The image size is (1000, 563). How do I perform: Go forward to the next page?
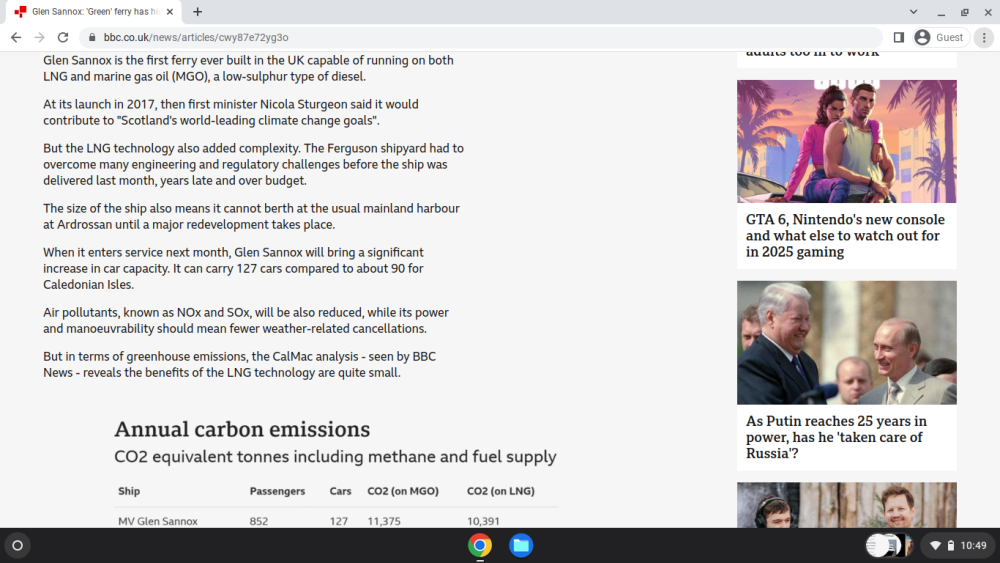40,38
